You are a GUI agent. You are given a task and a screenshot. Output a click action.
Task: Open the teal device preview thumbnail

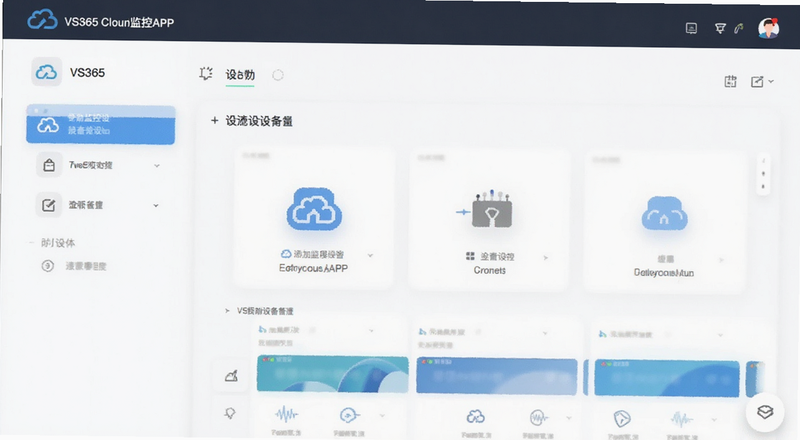point(333,374)
